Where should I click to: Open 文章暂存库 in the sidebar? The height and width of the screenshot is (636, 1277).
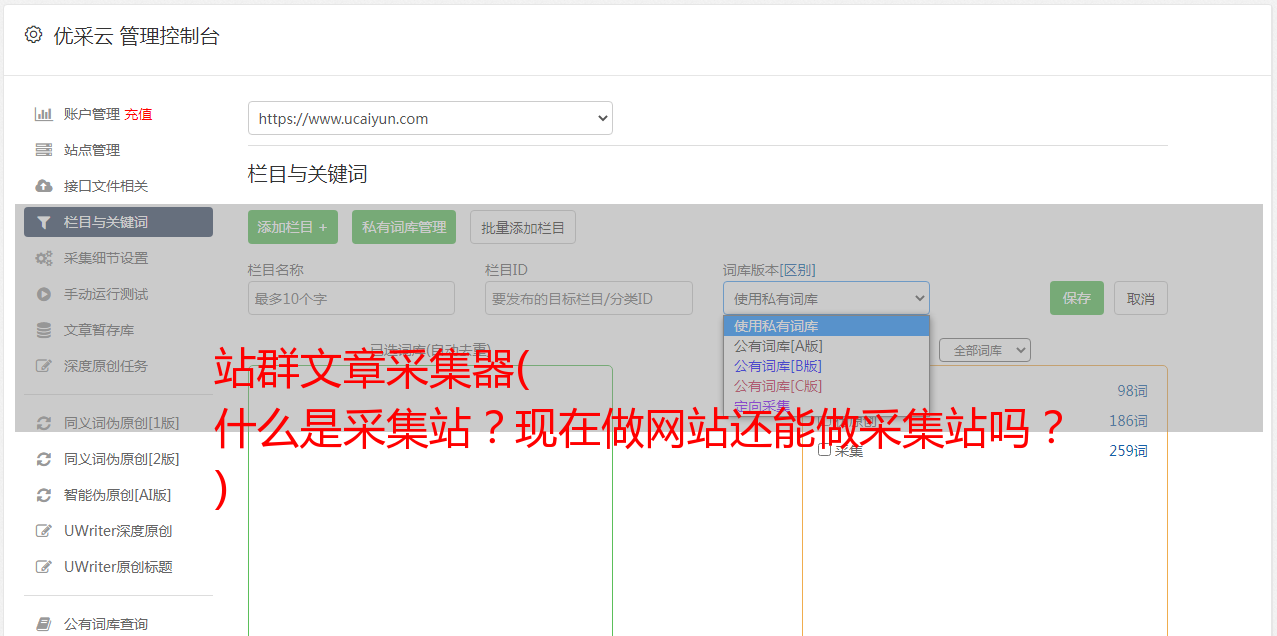click(98, 330)
